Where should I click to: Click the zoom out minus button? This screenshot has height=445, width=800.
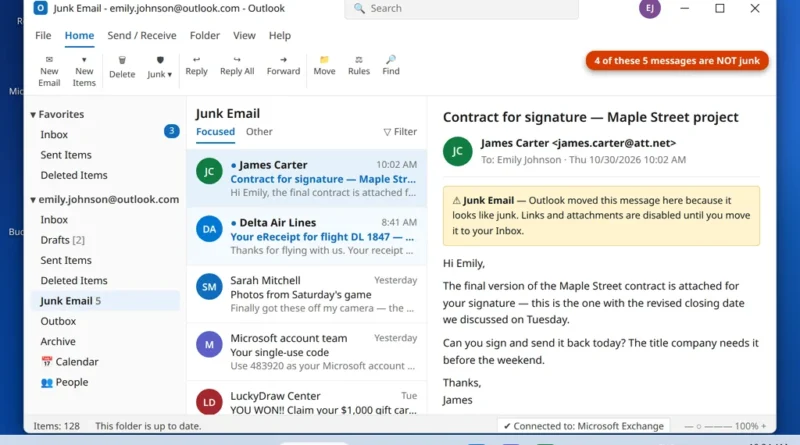(x=688, y=426)
